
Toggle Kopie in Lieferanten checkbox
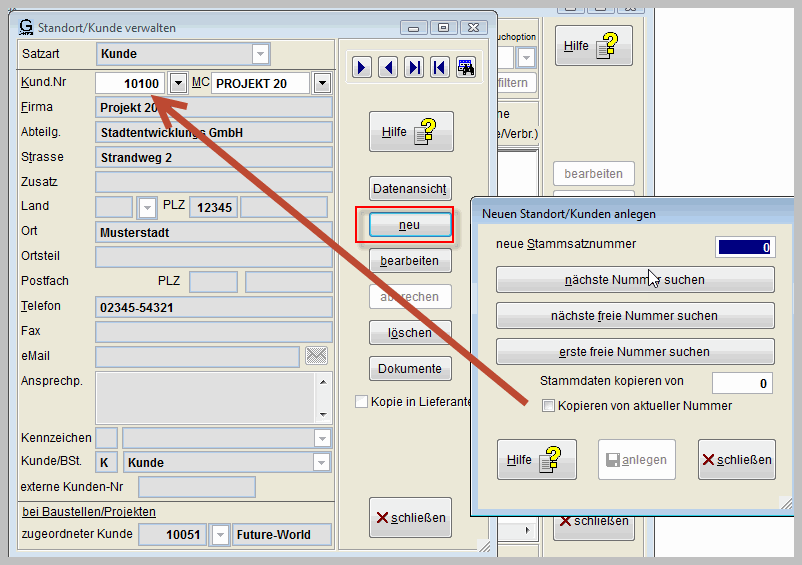click(362, 402)
